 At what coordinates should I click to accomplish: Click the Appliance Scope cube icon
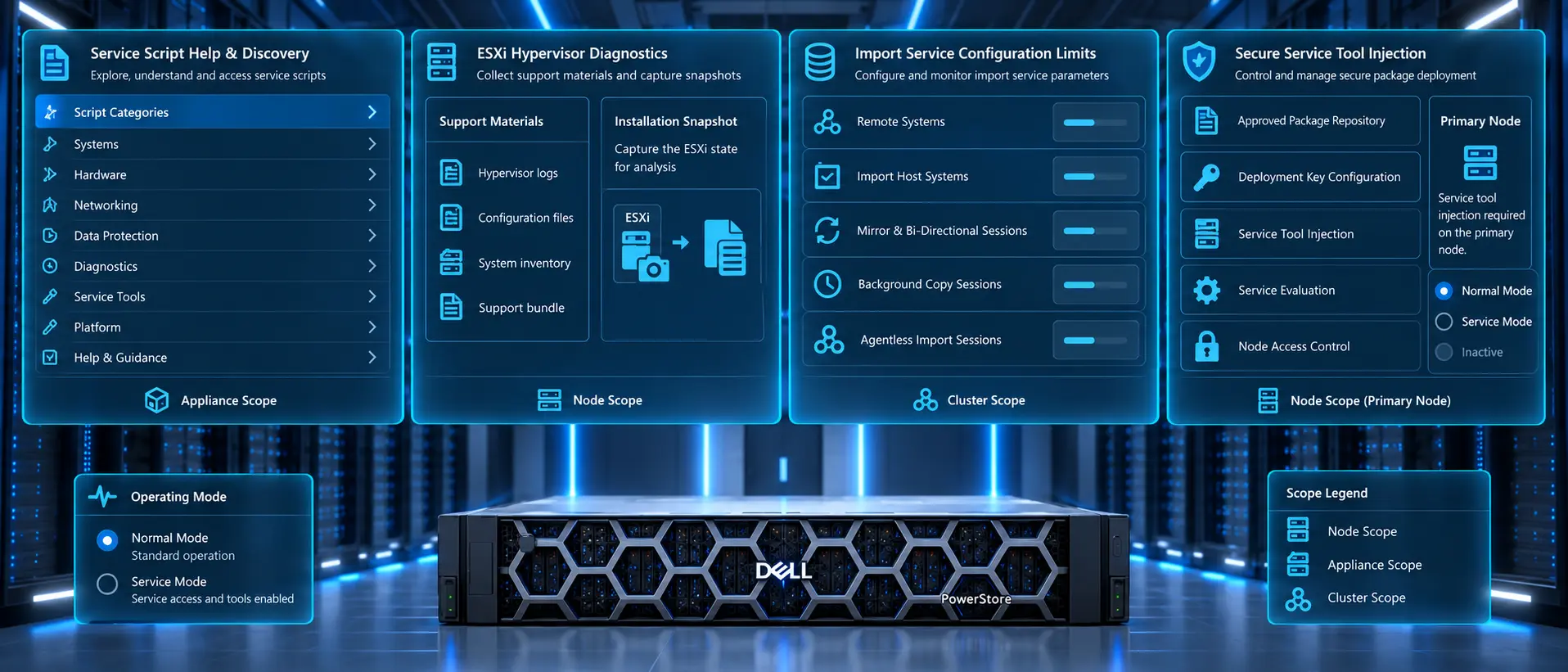coord(156,400)
